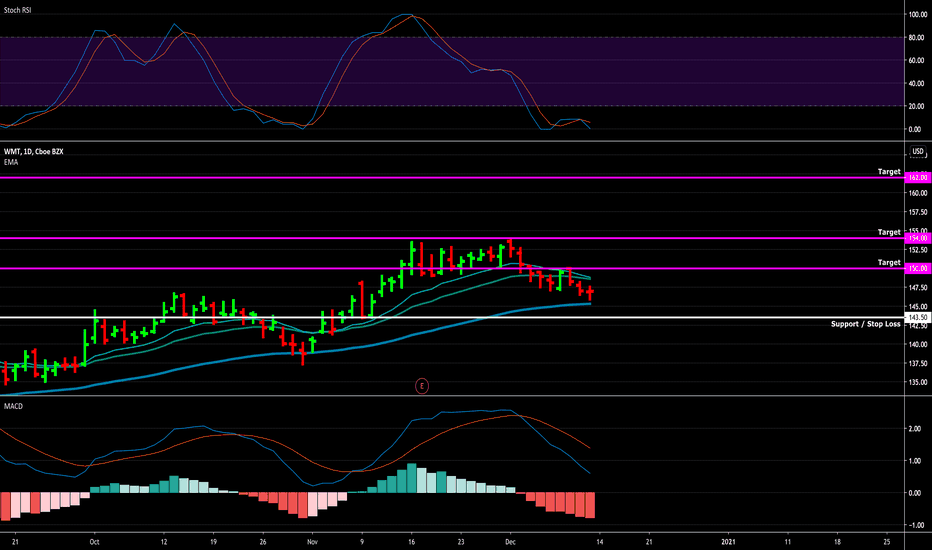Click the magenta 154.00 price tag
This screenshot has width=932, height=550.
tap(917, 238)
